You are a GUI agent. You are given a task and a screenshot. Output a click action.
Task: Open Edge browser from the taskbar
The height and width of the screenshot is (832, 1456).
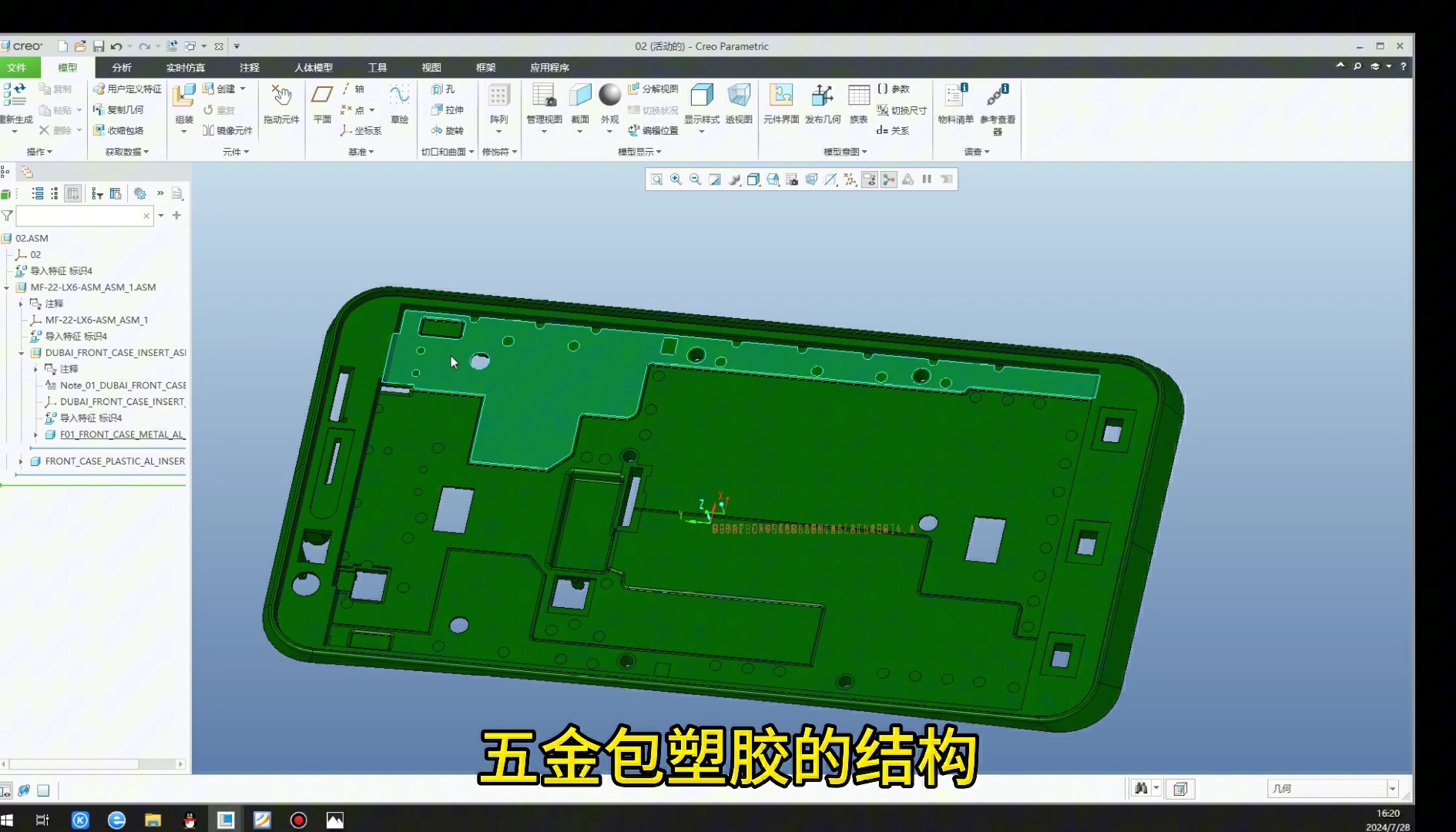[116, 820]
